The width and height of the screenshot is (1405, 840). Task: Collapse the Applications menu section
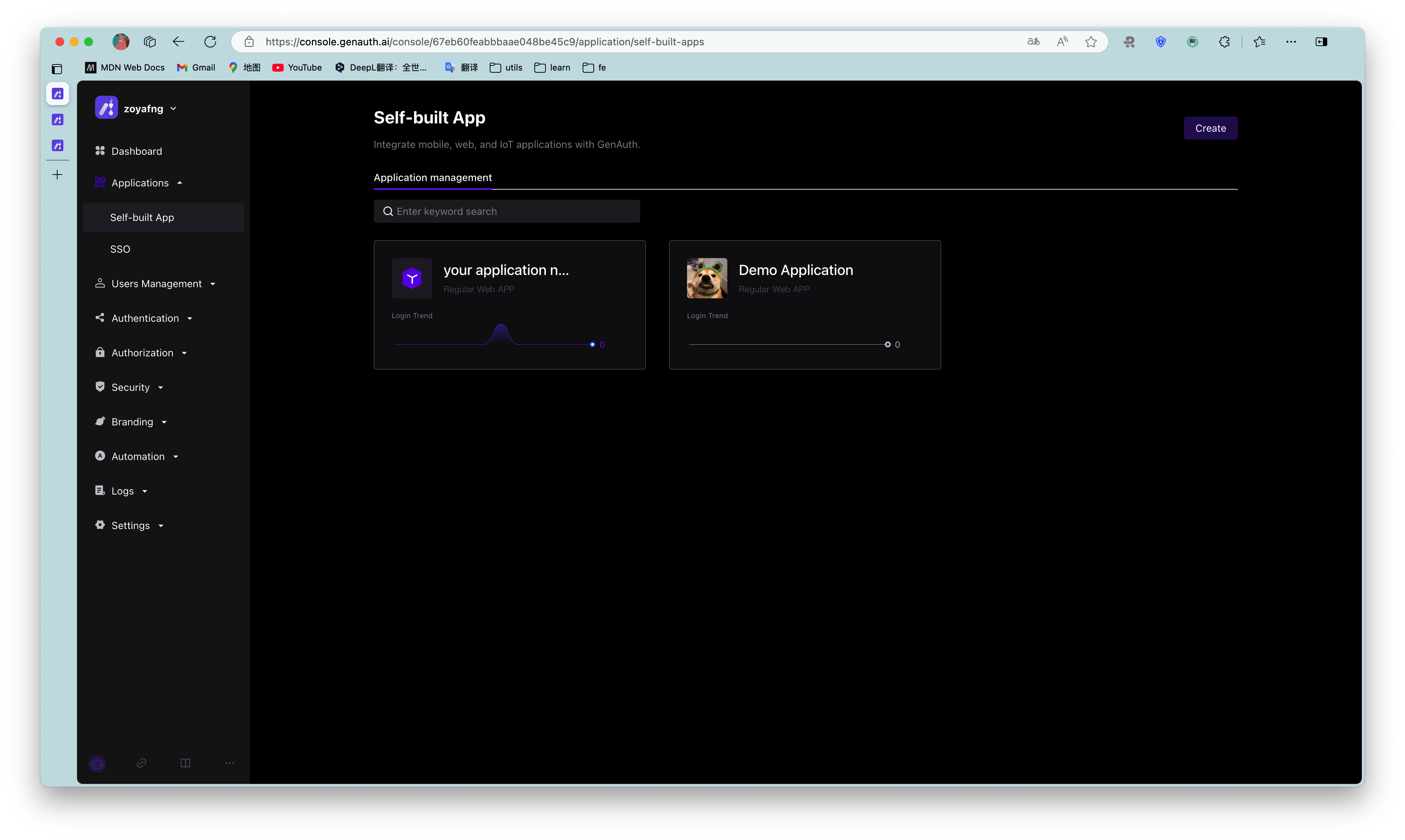[x=139, y=183]
